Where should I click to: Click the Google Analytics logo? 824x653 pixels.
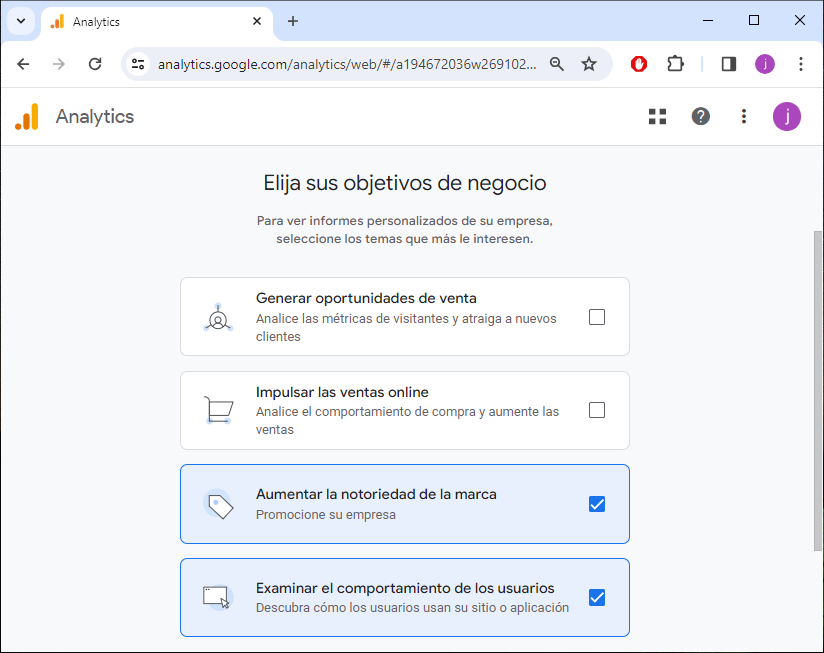tap(27, 117)
